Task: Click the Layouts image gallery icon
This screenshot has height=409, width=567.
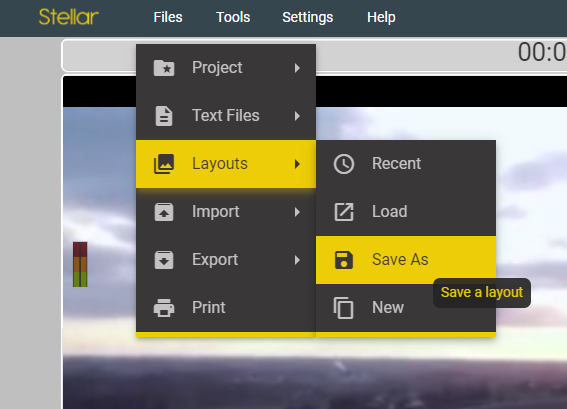Action: (164, 164)
